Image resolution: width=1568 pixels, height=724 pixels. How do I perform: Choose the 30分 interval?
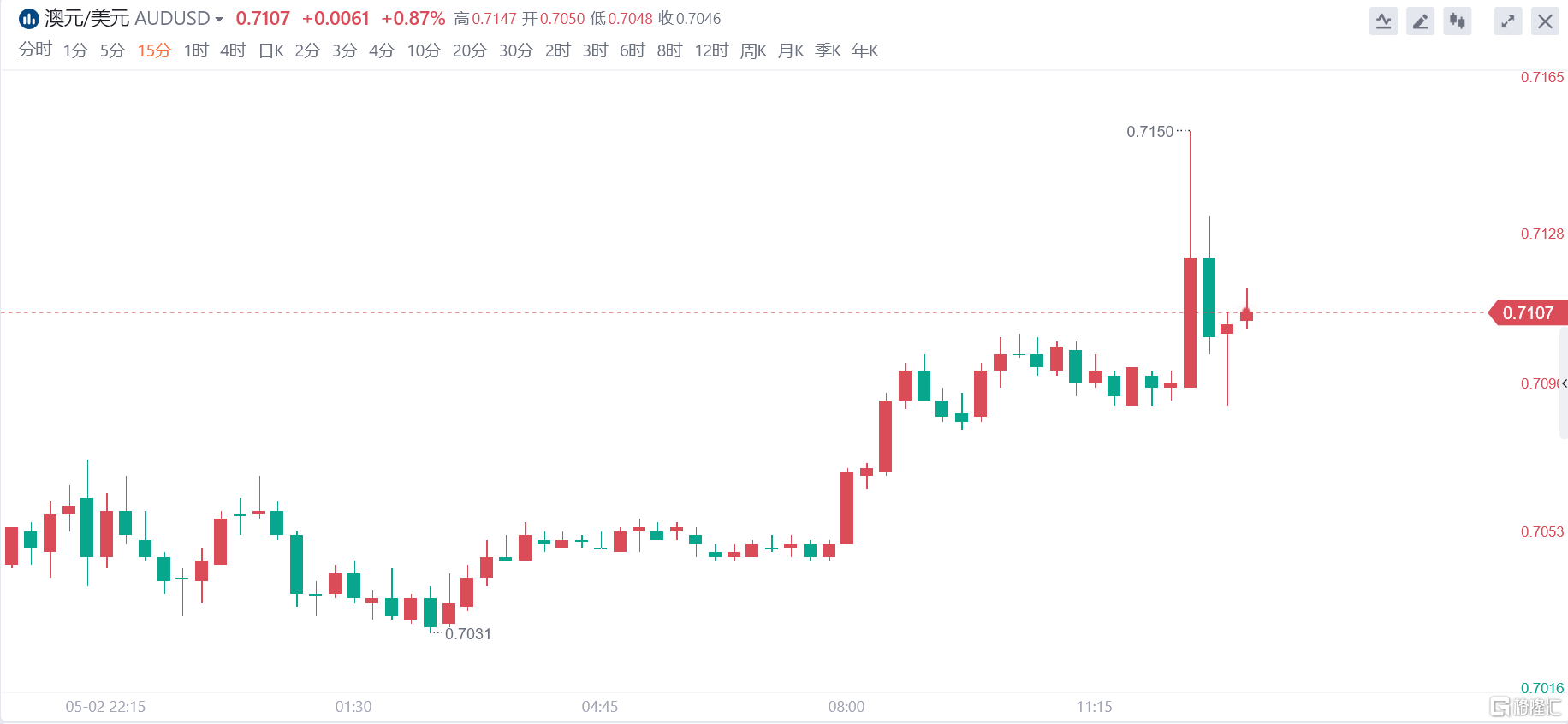[516, 50]
